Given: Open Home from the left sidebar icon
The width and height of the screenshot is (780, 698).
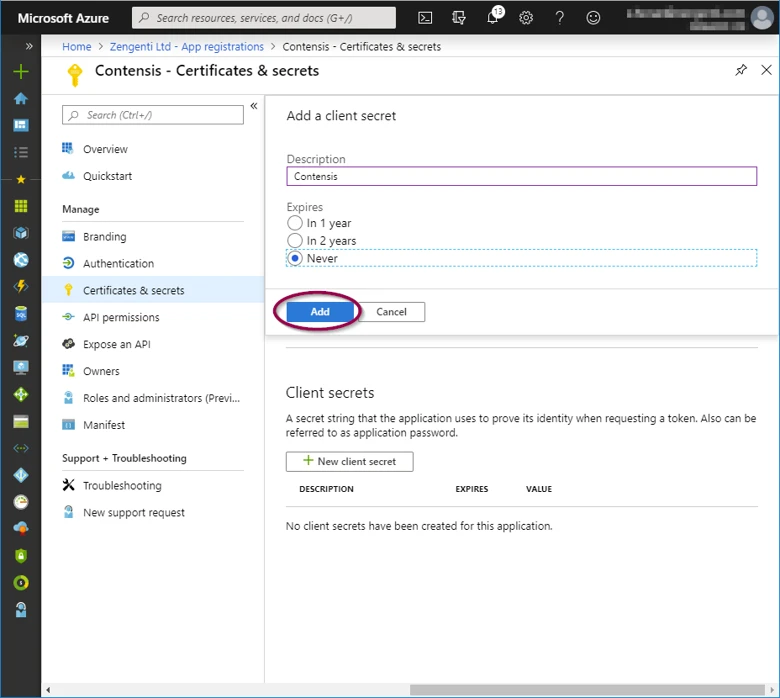Looking at the screenshot, I should (x=21, y=99).
